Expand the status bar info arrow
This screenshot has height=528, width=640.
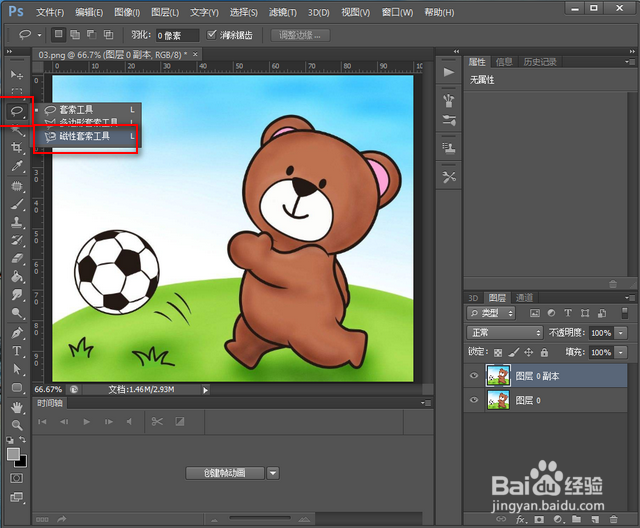point(205,390)
